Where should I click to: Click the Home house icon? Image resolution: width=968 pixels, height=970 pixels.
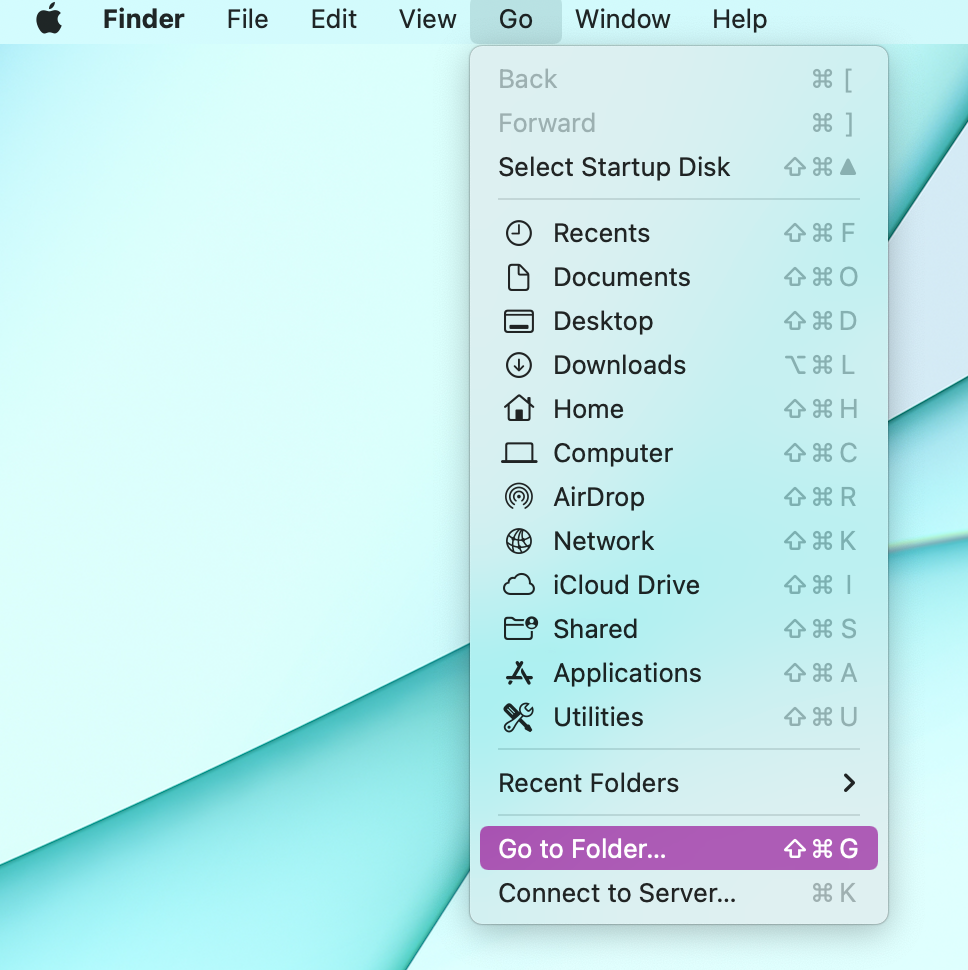point(518,409)
